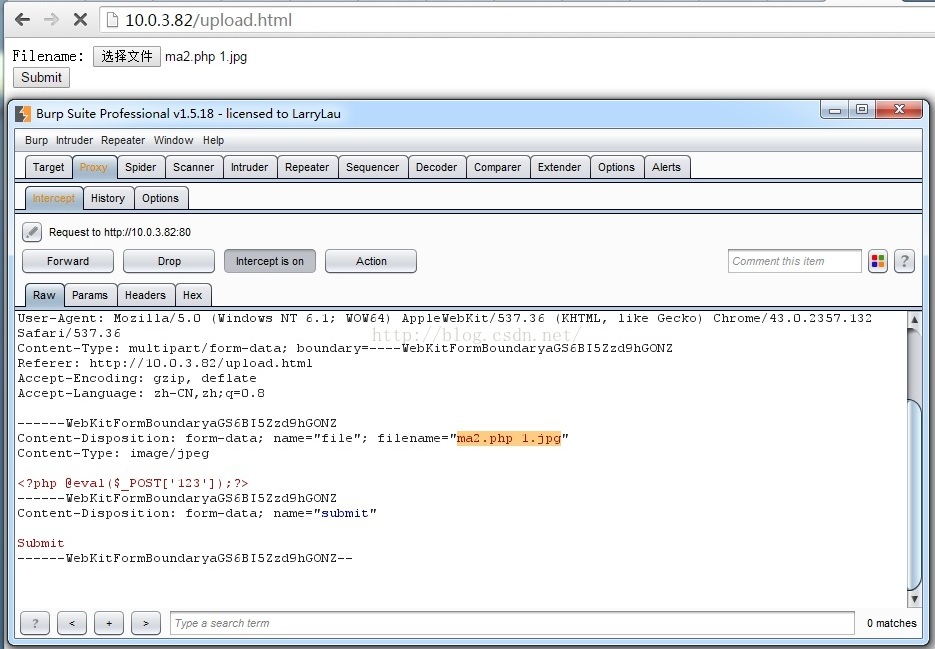The width and height of the screenshot is (935, 649).
Task: Click the Accept-Encoding: gzip, deflate line
Action: pos(137,379)
